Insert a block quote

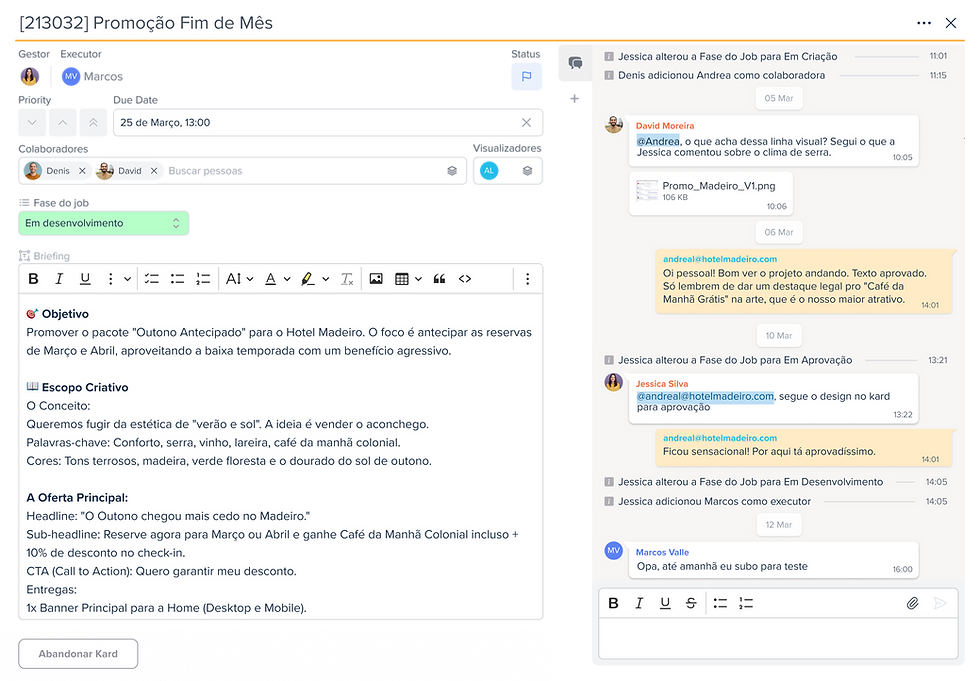pos(439,279)
